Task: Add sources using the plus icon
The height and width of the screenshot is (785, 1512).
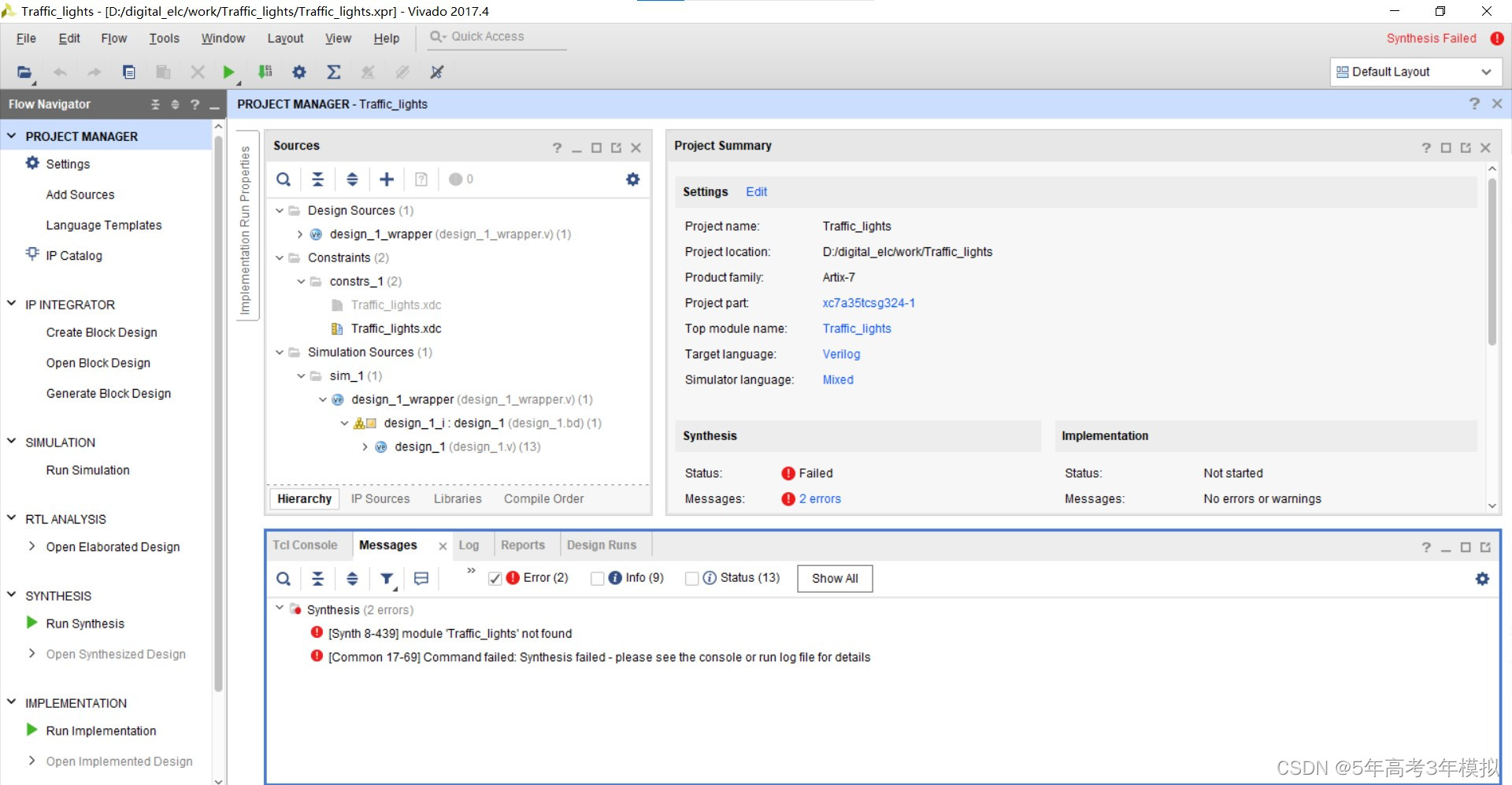Action: 387,180
